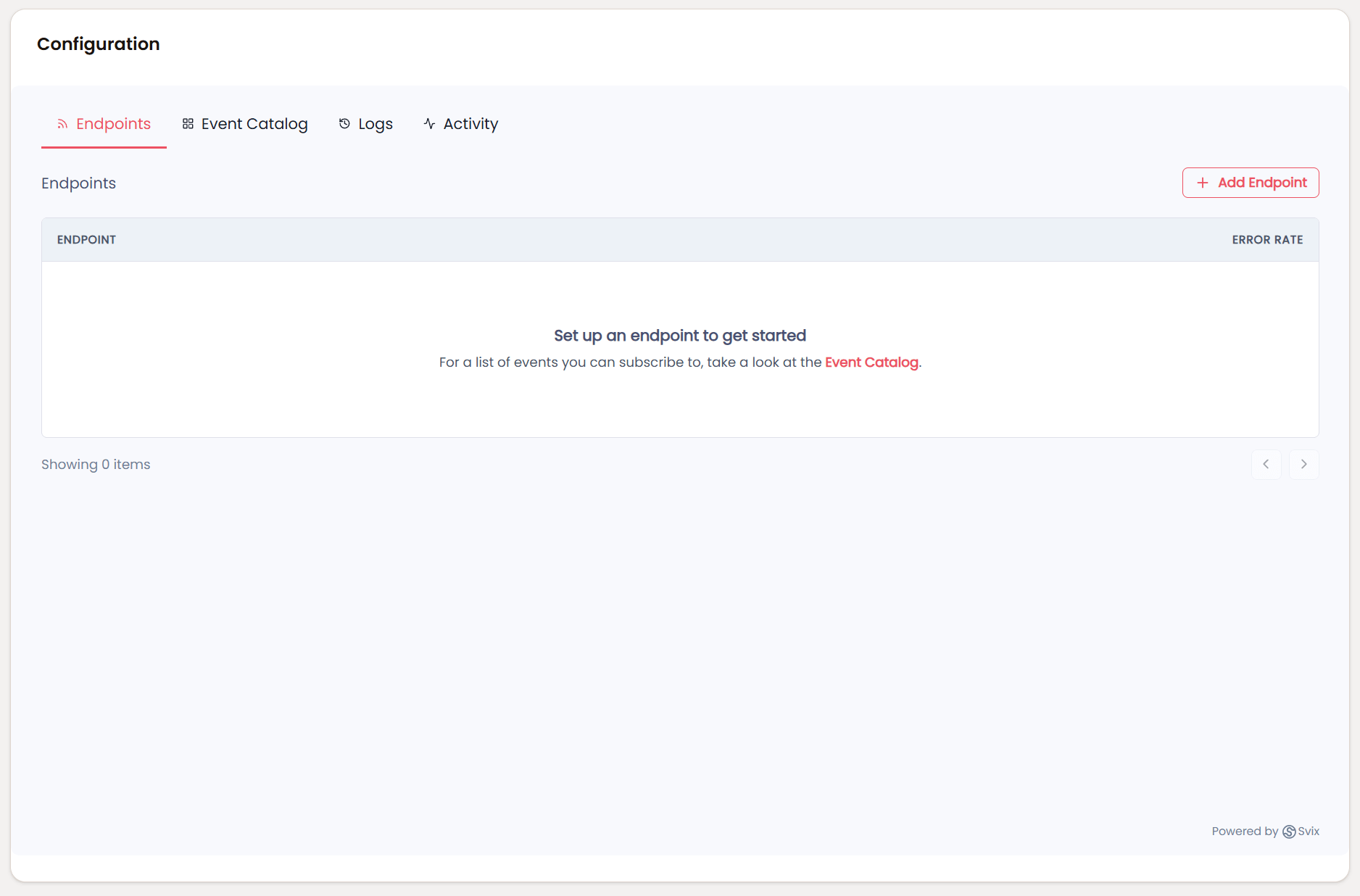Click the RSS icon beside Endpoints
Image resolution: width=1360 pixels, height=896 pixels.
point(62,123)
